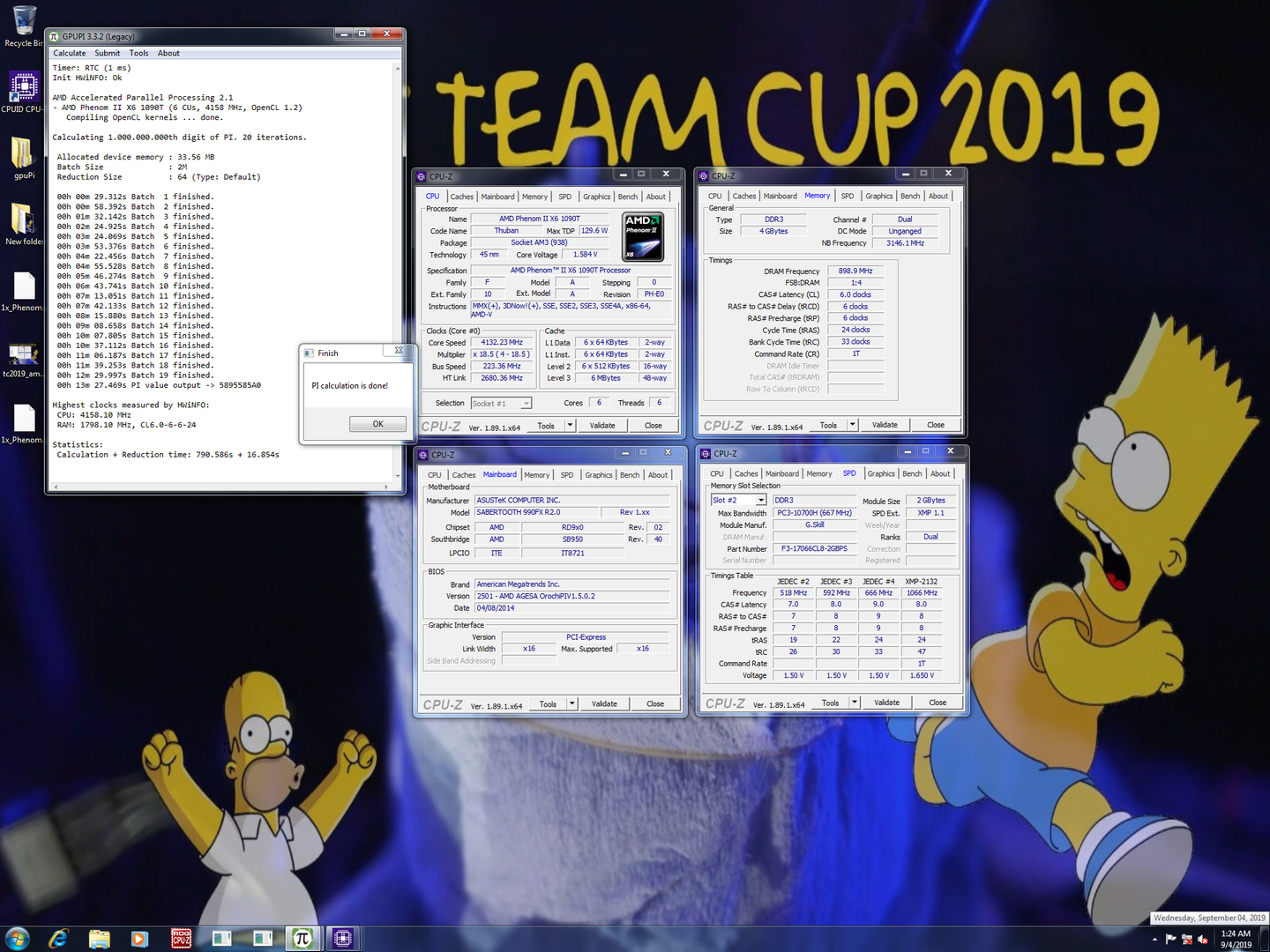
Task: Launch Internet Explorer from taskbar
Action: (x=58, y=939)
